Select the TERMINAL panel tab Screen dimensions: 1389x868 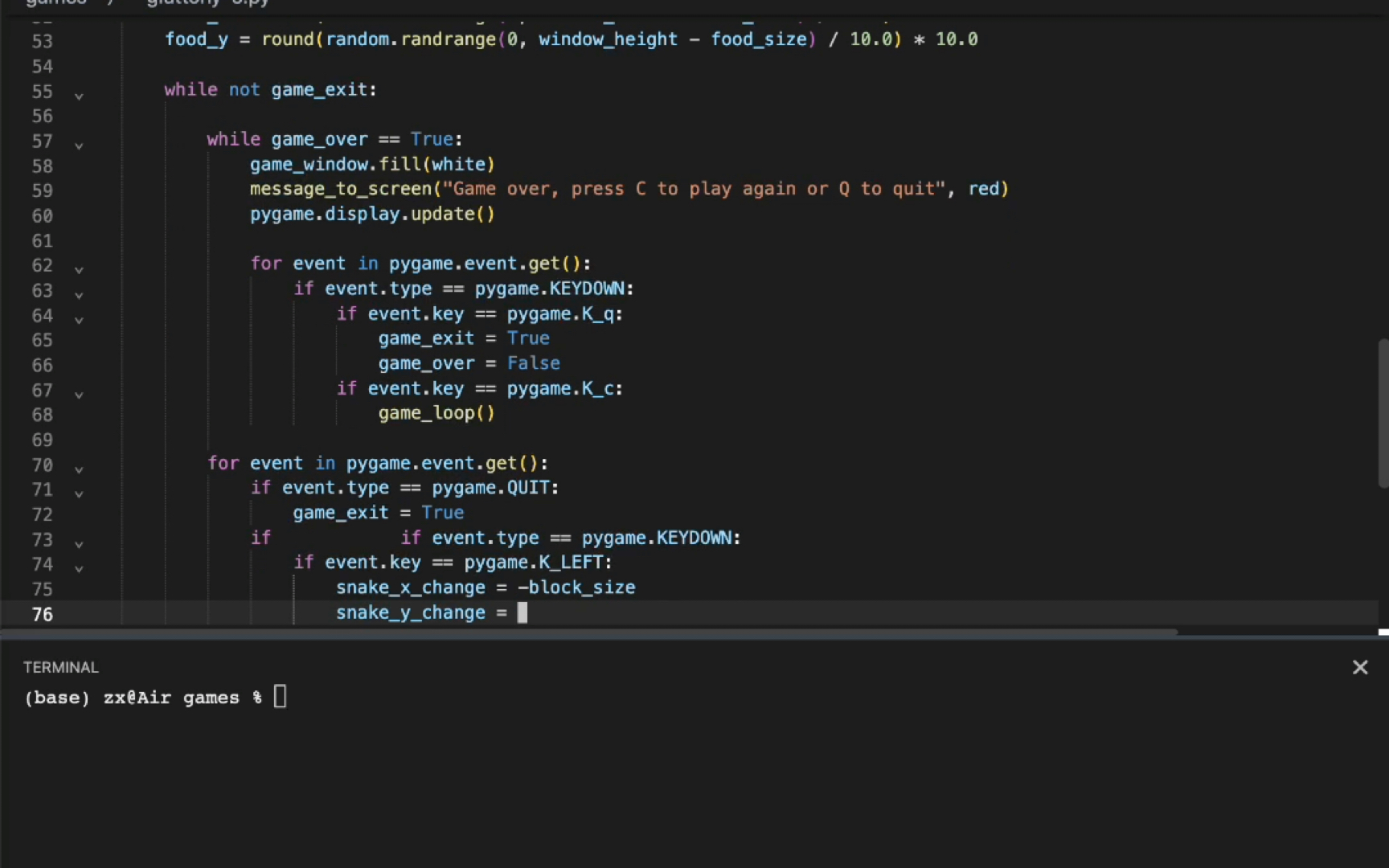point(61,667)
